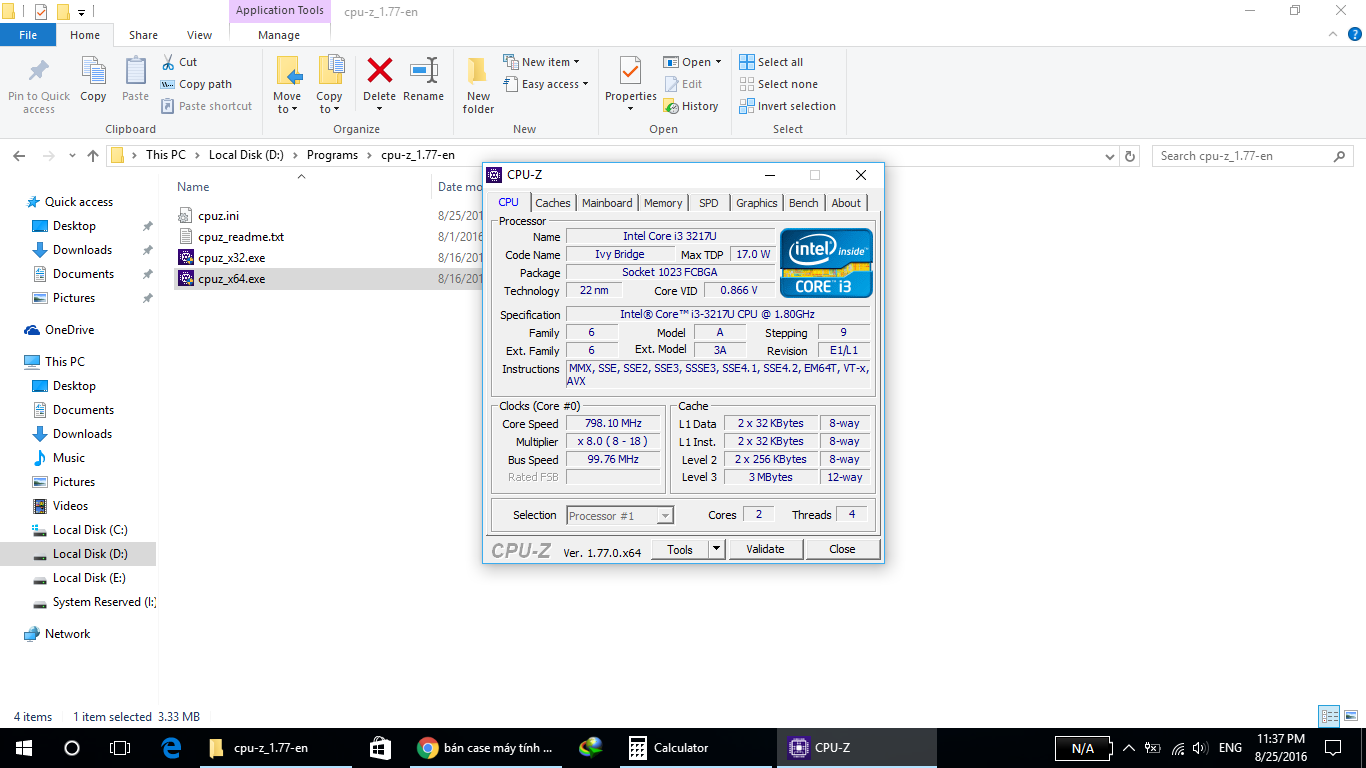The height and width of the screenshot is (768, 1366).
Task: Select the cpuz_x32.exe file
Action: tap(231, 258)
